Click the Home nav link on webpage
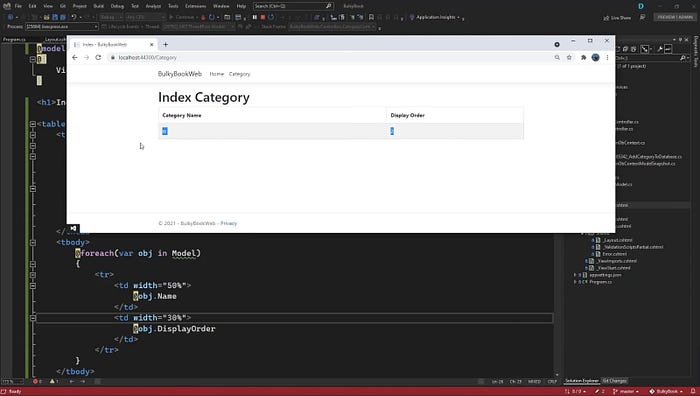This screenshot has height=396, width=700. coord(217,74)
